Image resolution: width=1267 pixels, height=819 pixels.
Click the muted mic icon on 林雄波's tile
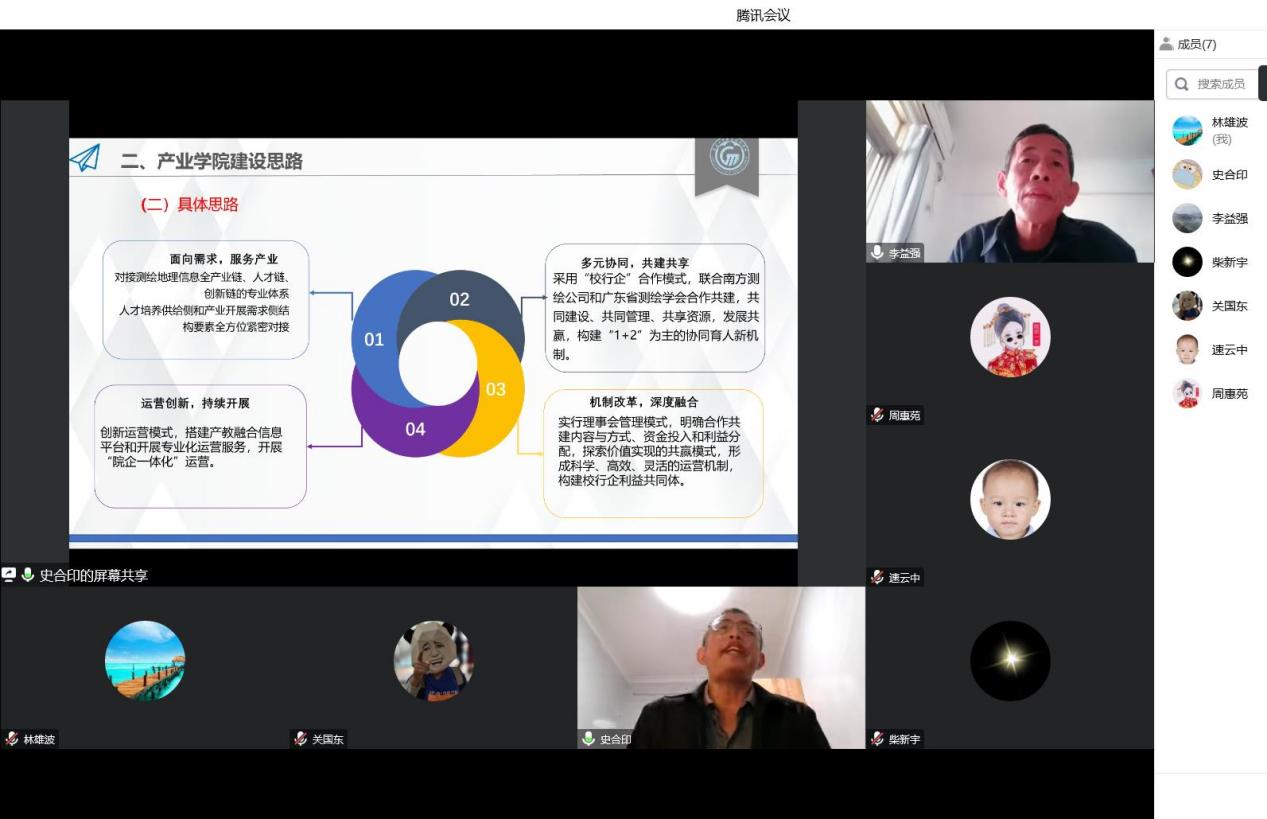pyautogui.click(x=12, y=739)
